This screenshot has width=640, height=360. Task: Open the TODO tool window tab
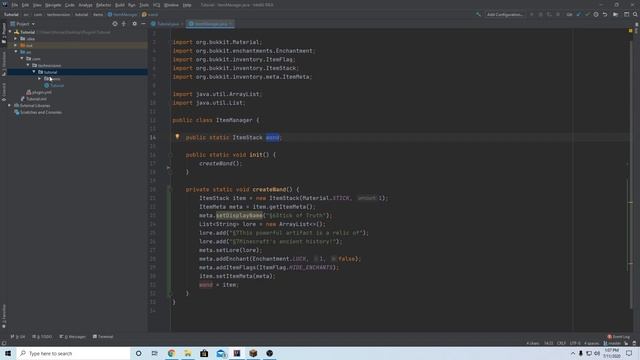[x=42, y=337]
